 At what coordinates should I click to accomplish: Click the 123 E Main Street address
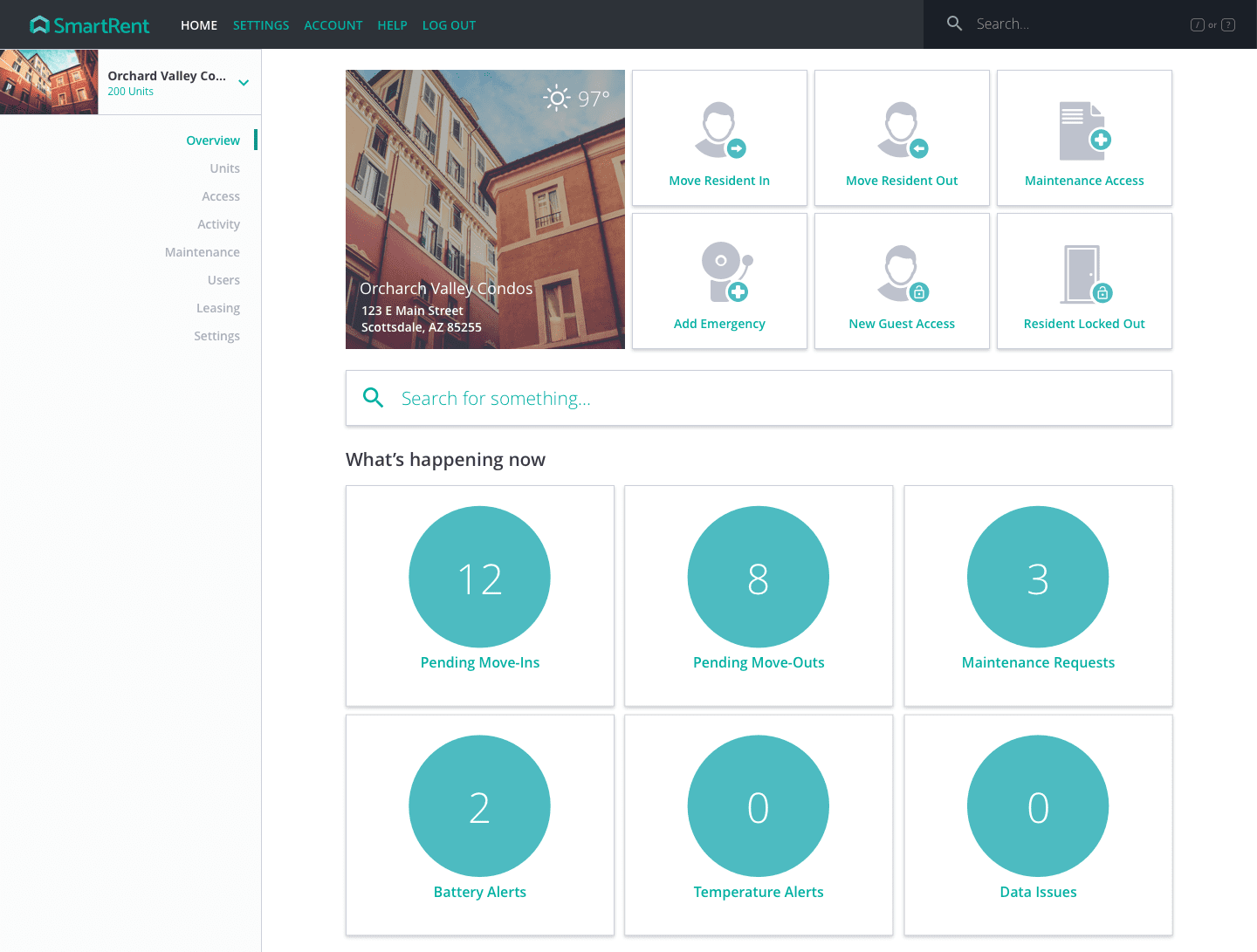(x=412, y=311)
